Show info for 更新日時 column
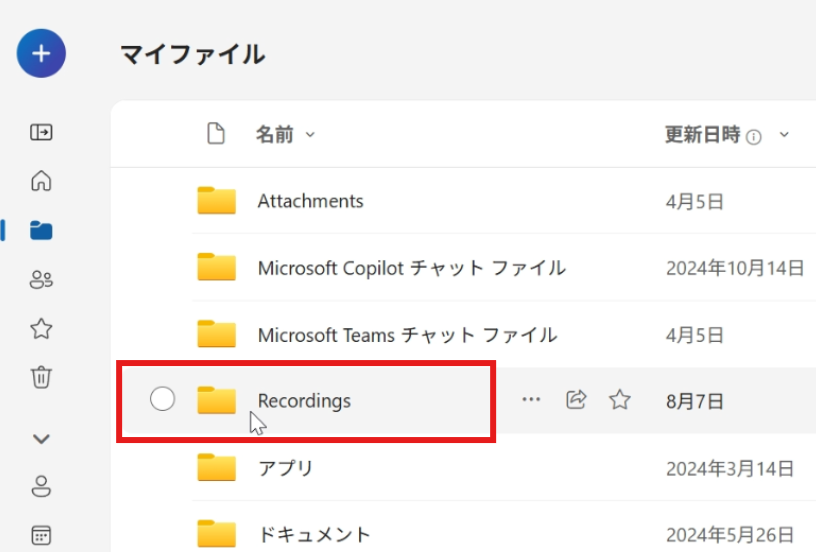The image size is (816, 552). (x=754, y=137)
